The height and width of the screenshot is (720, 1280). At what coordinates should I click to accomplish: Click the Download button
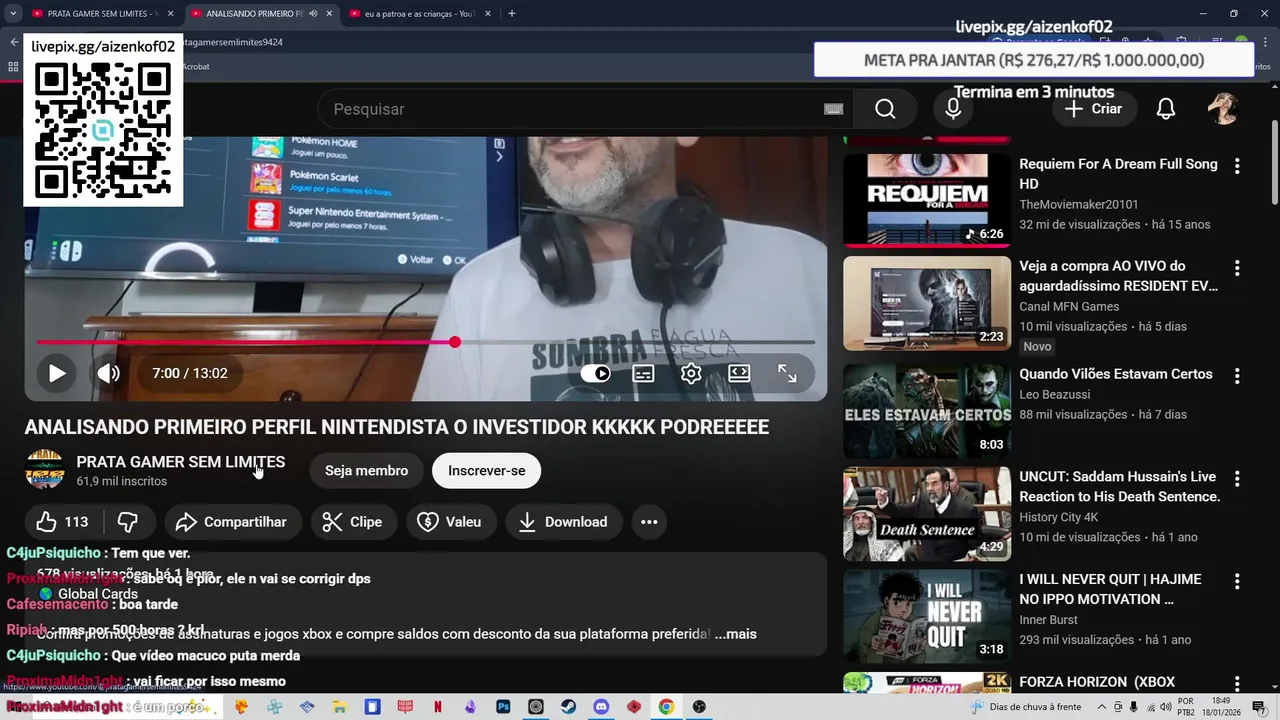[x=563, y=522]
